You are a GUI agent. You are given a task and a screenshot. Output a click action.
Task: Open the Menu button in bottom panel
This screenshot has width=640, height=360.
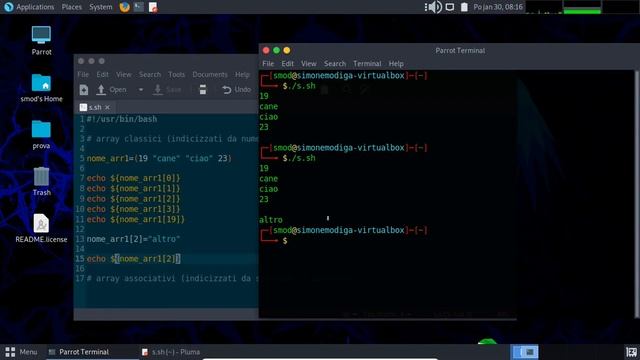[x=22, y=352]
